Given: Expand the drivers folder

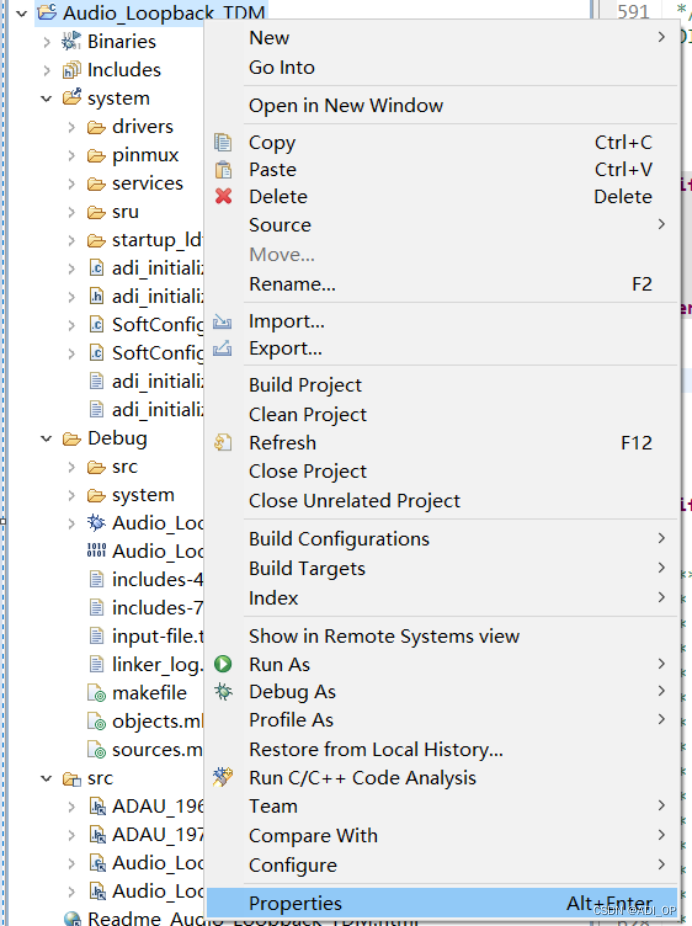Looking at the screenshot, I should (x=71, y=127).
